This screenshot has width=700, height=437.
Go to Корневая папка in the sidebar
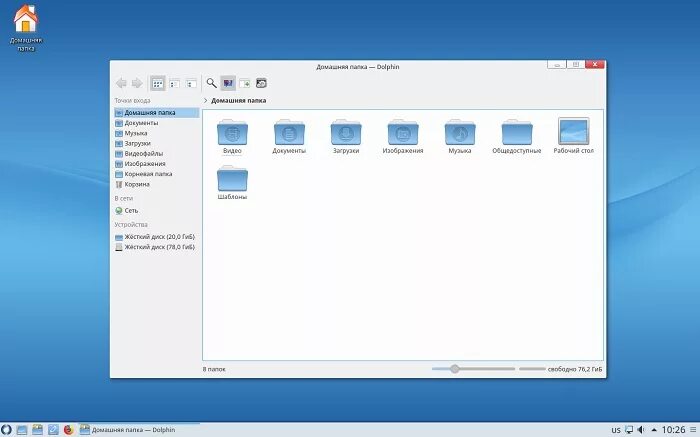click(x=156, y=174)
